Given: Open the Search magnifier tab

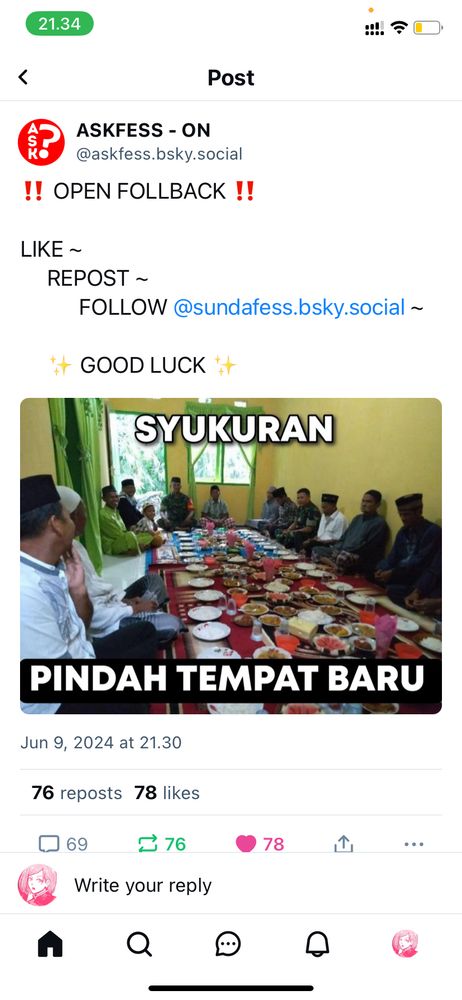Looking at the screenshot, I should (x=139, y=944).
